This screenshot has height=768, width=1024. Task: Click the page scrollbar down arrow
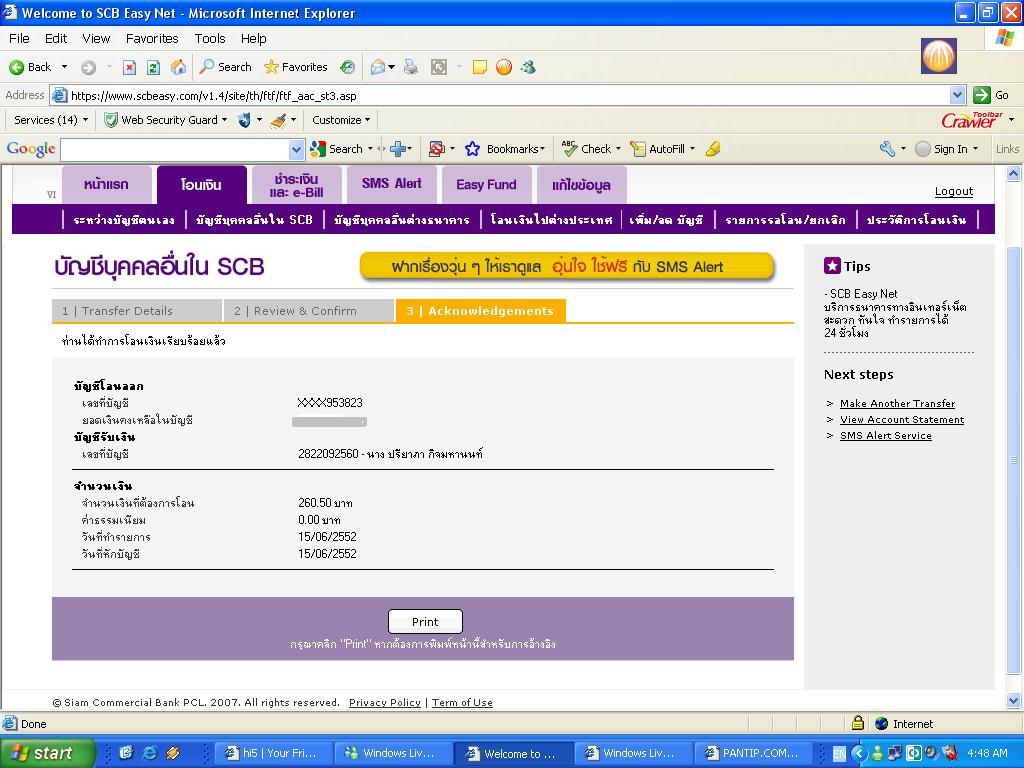click(x=1014, y=701)
